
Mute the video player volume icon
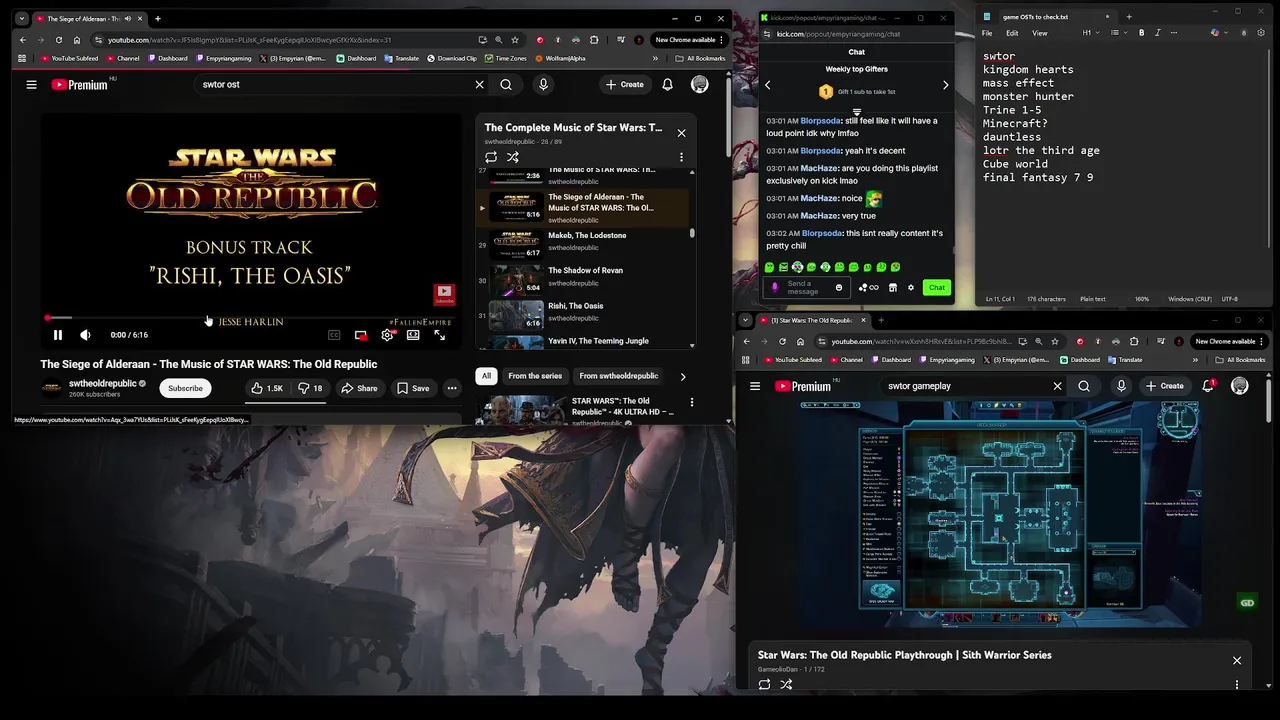tap(85, 335)
